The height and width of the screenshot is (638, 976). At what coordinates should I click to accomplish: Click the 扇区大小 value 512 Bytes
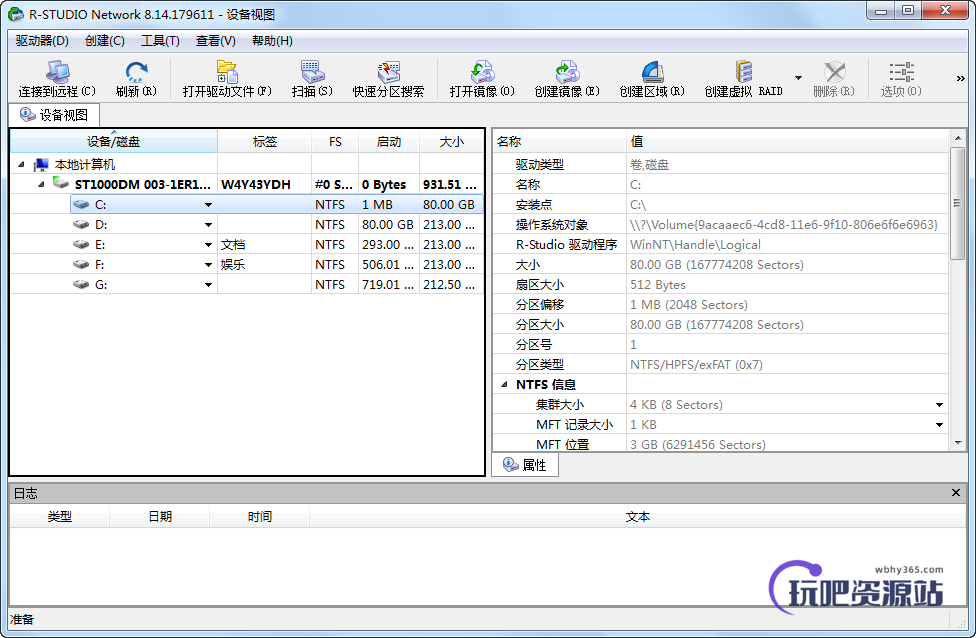pyautogui.click(x=657, y=284)
